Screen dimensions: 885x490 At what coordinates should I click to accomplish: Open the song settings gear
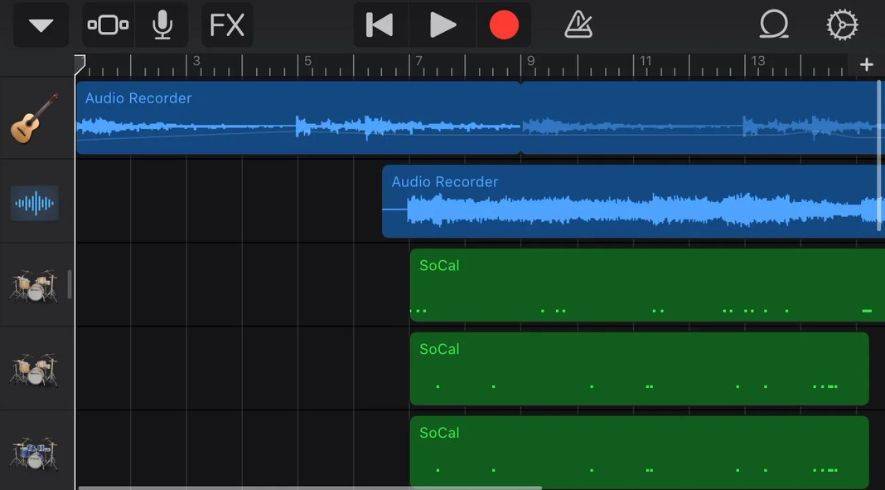(842, 25)
